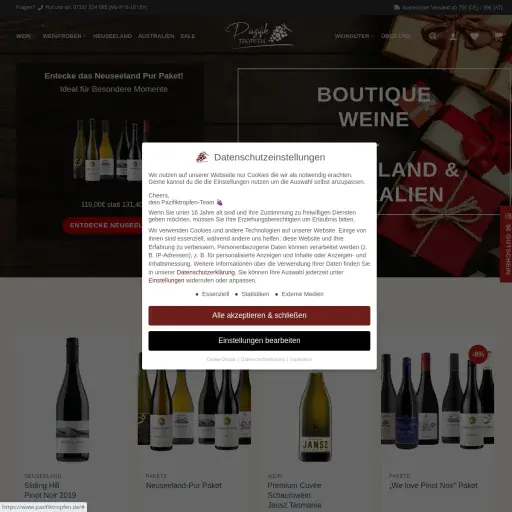
Task: Open the Impressum footer link
Action: (301, 359)
